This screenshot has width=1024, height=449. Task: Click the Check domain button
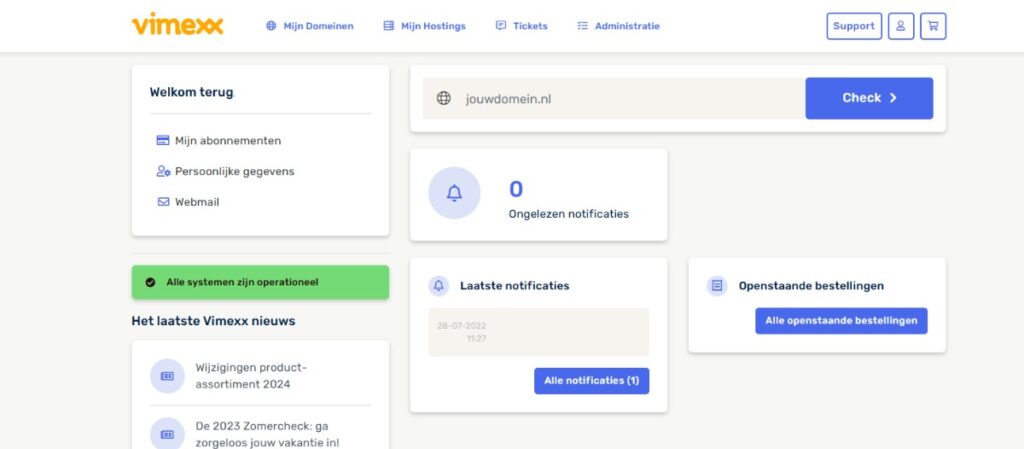[869, 98]
